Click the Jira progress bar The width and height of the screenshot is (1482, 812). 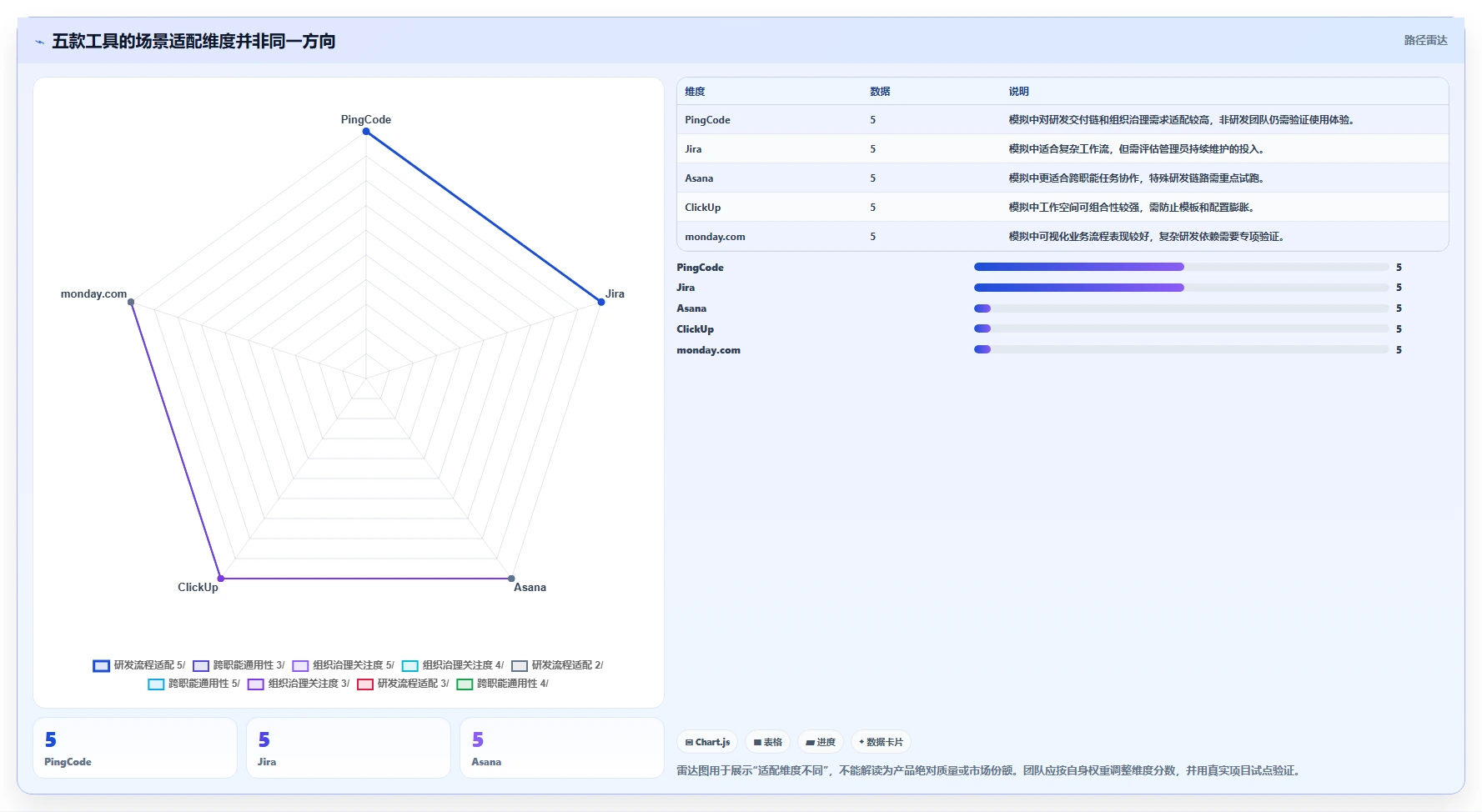point(1181,288)
